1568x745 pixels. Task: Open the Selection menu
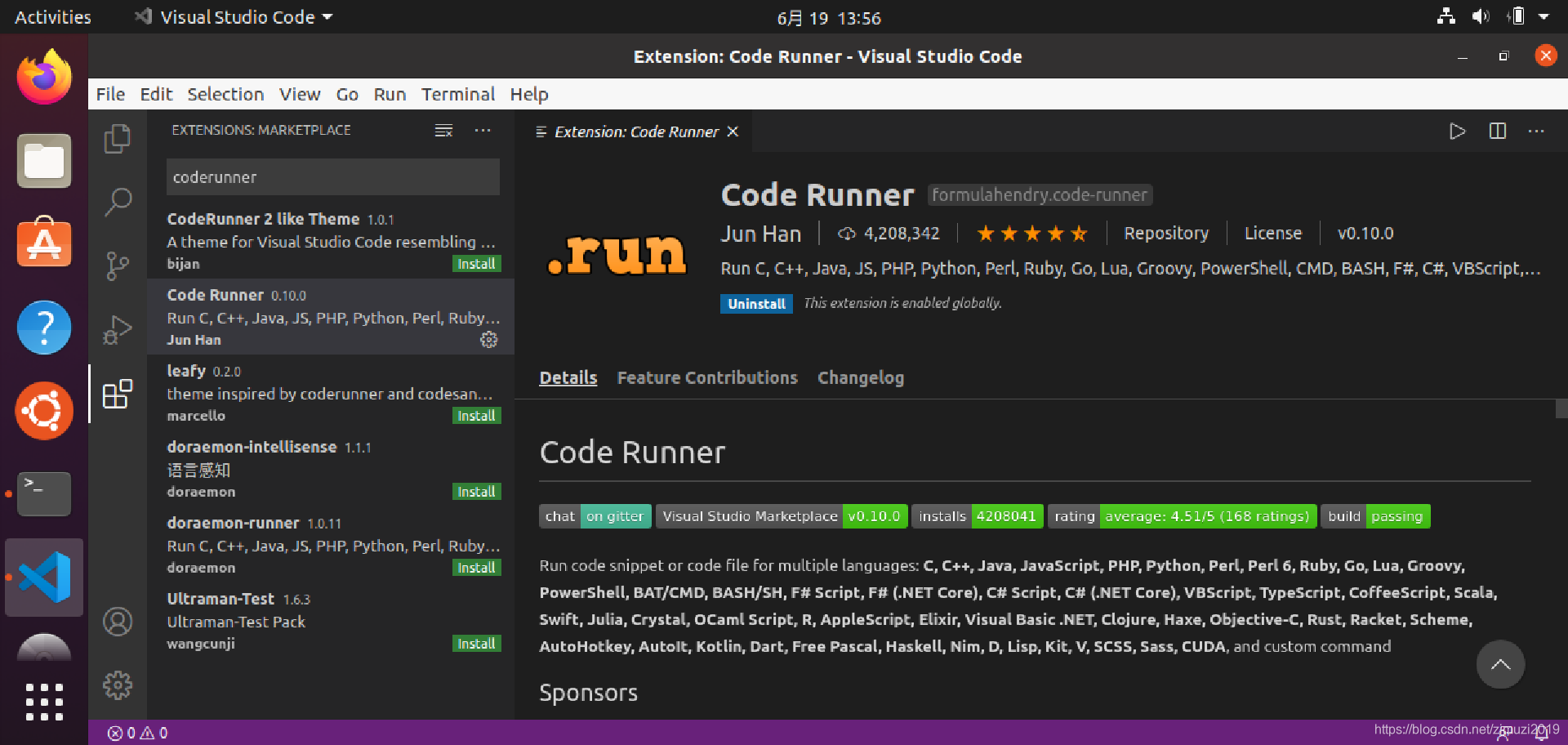[225, 94]
